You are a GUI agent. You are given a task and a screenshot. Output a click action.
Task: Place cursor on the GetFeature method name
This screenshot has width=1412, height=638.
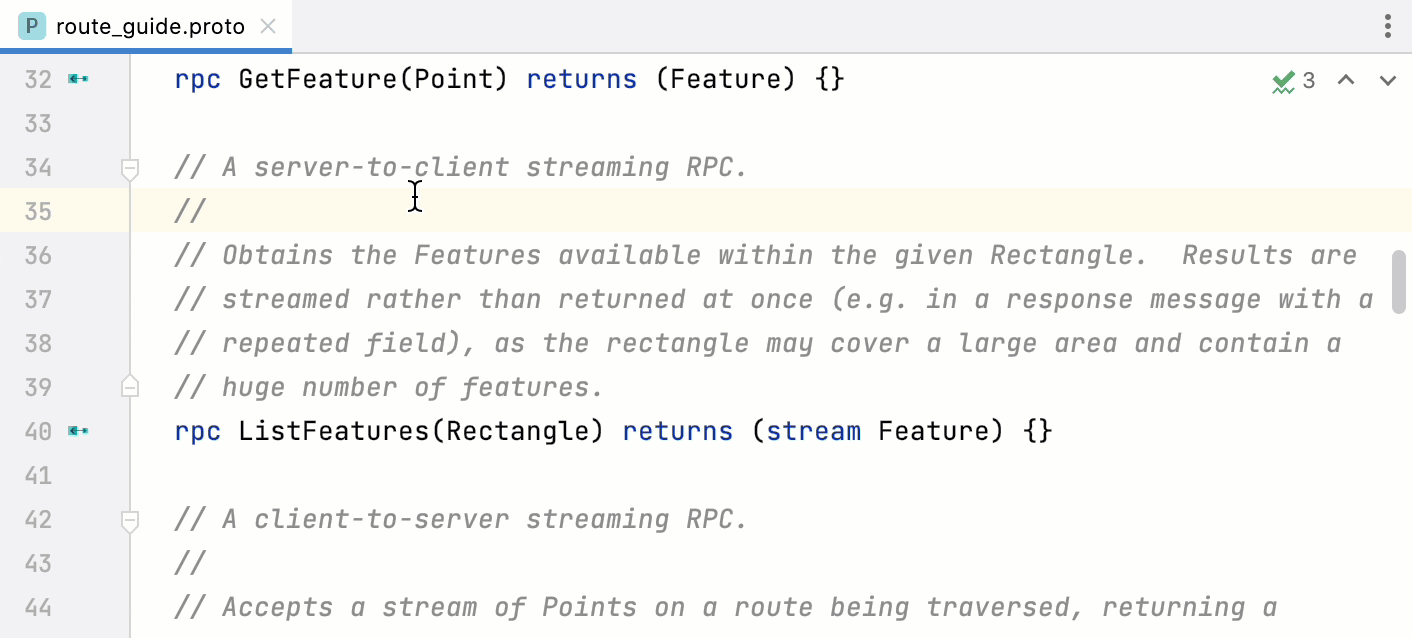315,79
